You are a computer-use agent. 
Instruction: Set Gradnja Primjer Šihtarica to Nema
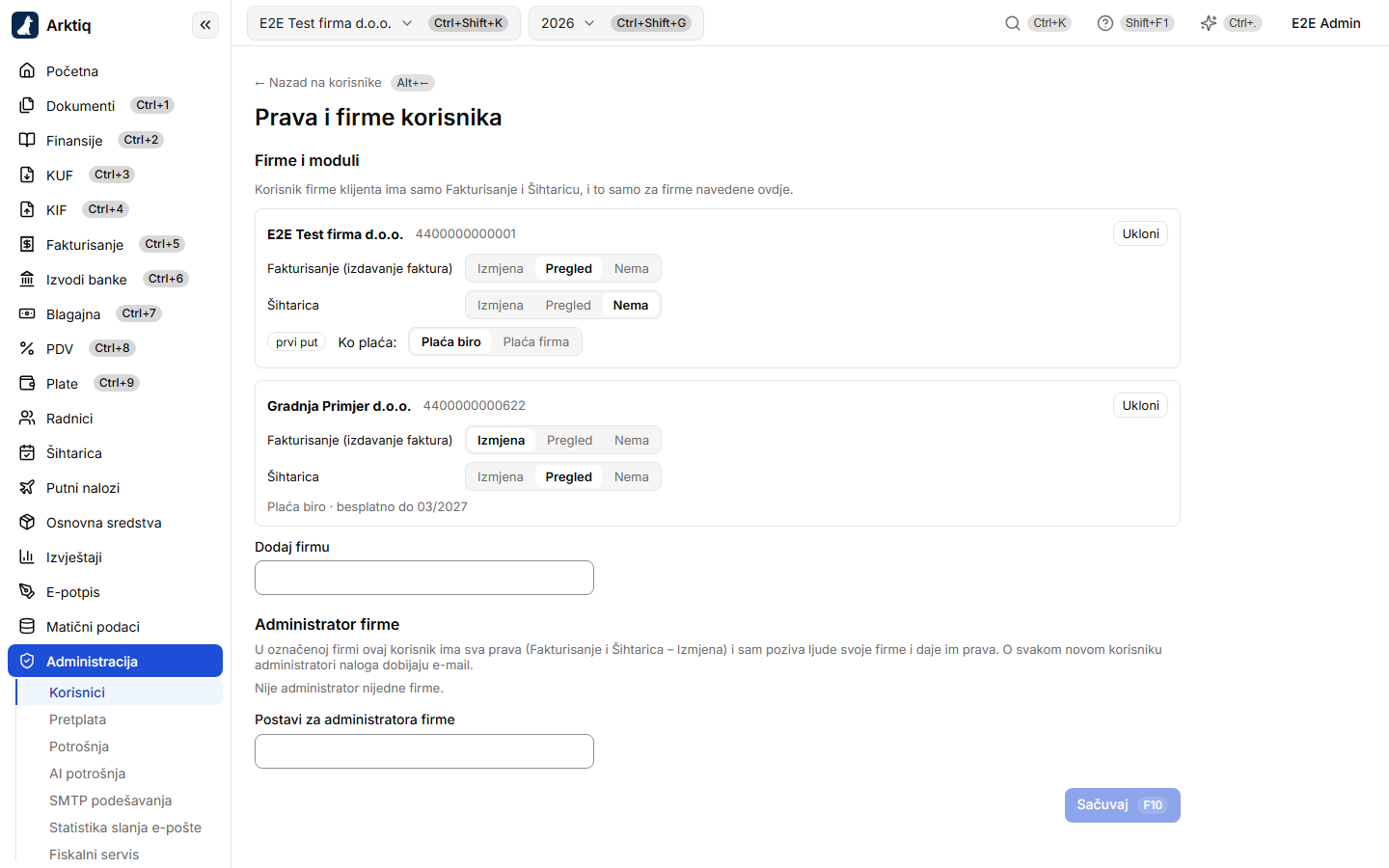(x=632, y=477)
